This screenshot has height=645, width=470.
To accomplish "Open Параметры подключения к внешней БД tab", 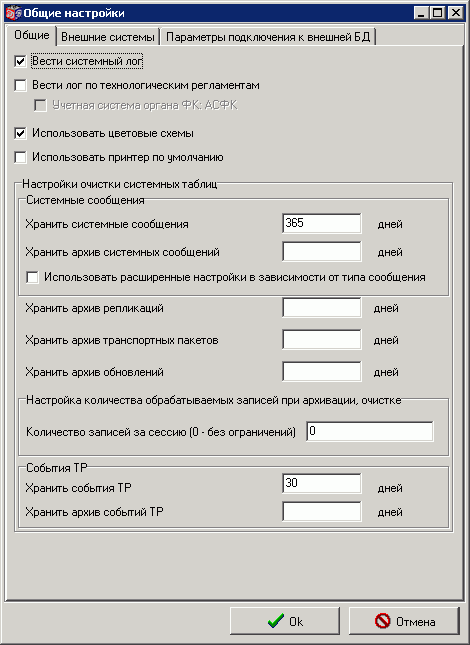I will (x=268, y=37).
